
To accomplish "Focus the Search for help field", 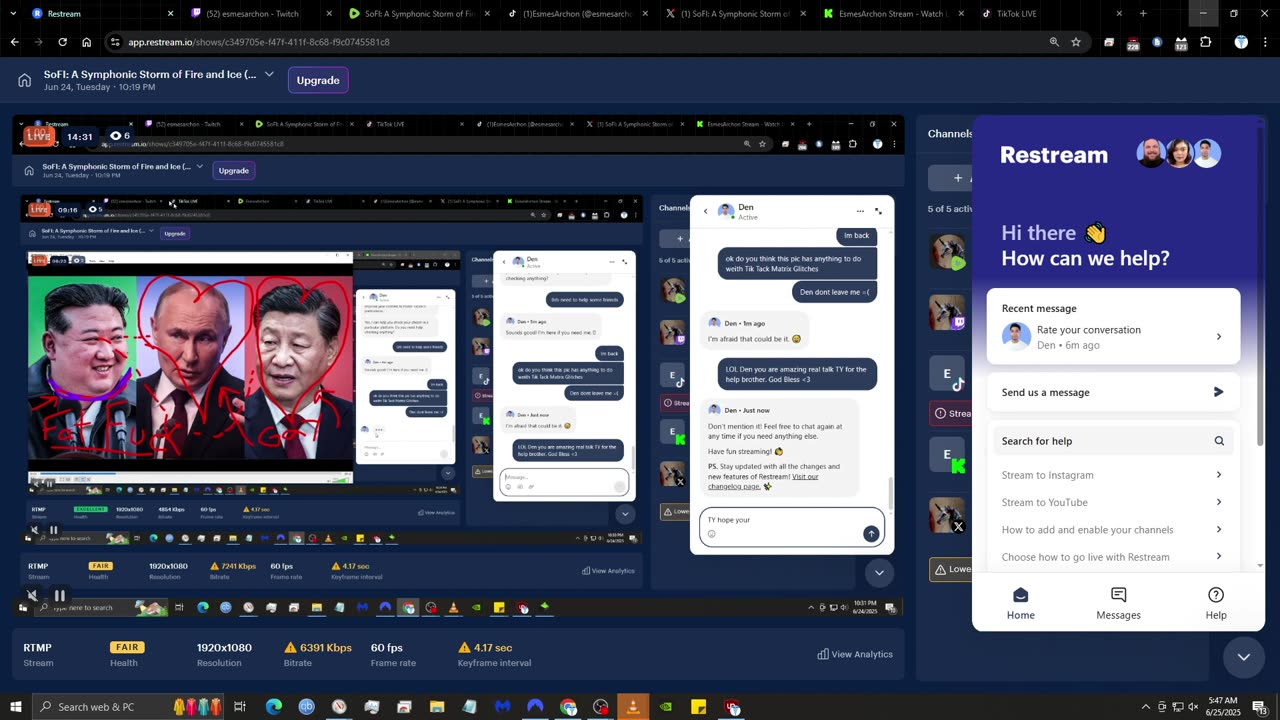I will pyautogui.click(x=1113, y=441).
